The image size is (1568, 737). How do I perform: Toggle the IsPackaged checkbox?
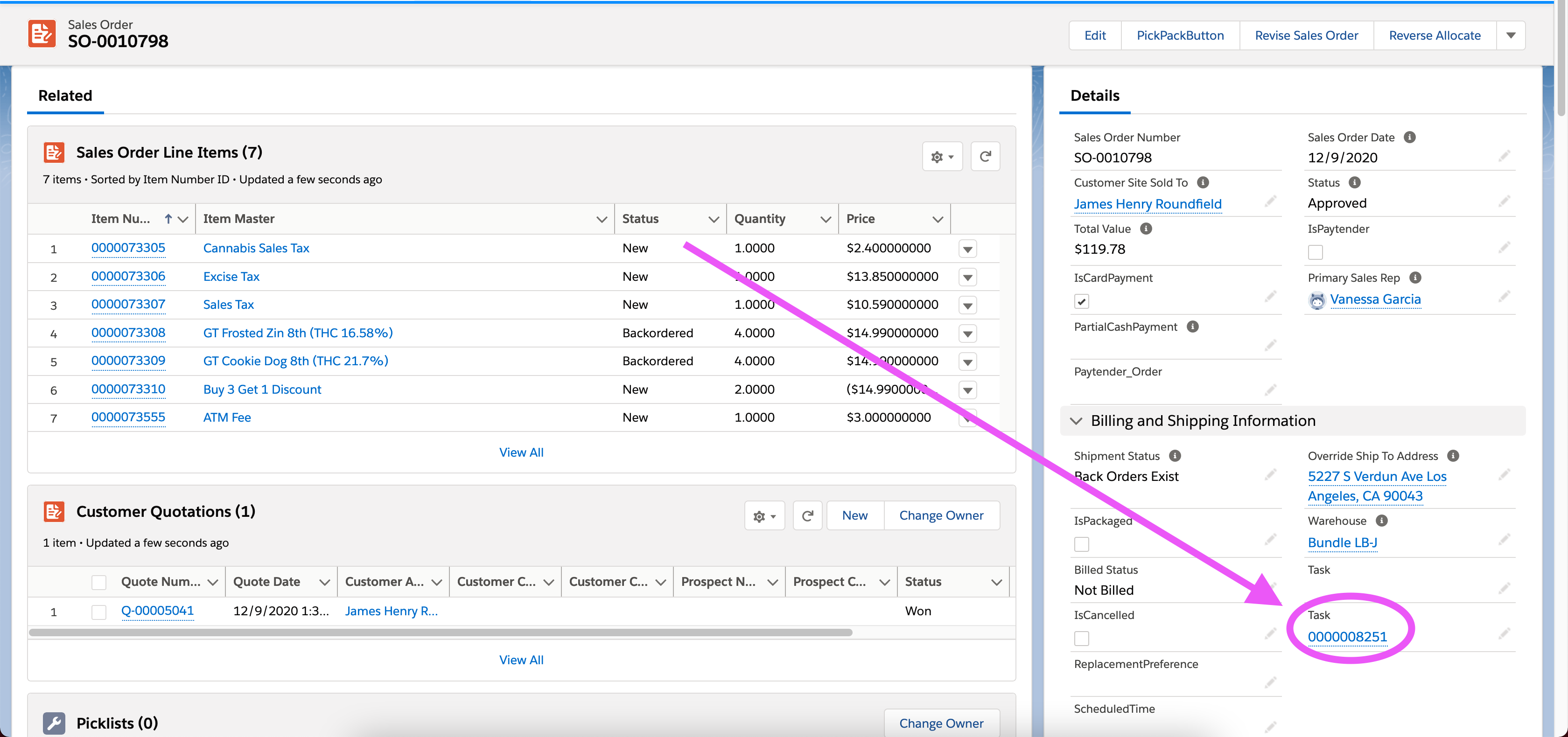point(1082,544)
